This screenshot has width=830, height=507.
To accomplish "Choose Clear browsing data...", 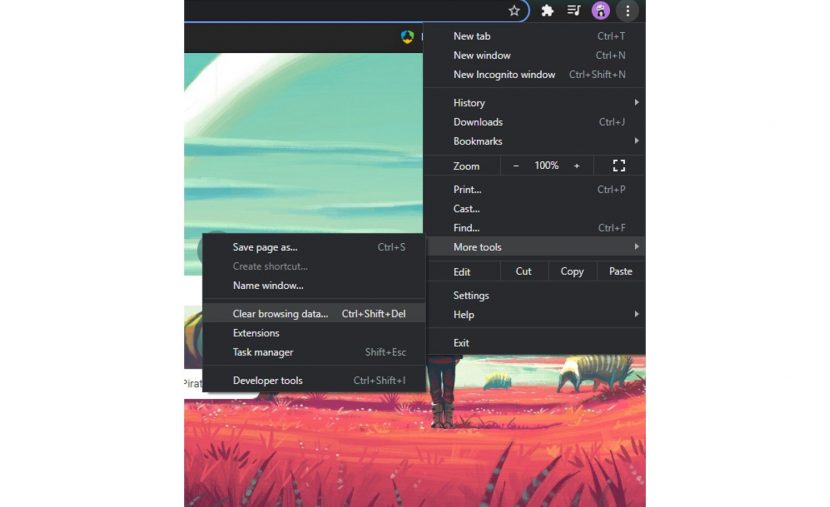I will click(x=314, y=314).
